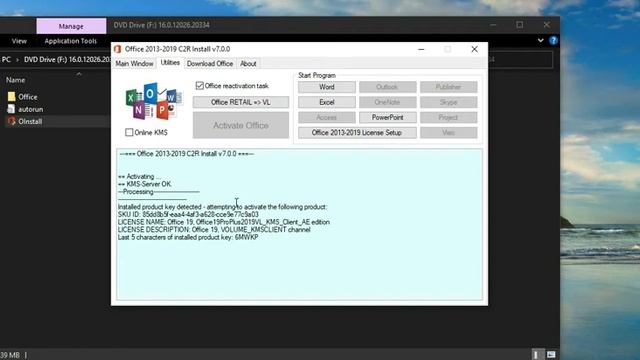Open Explorer help question mark icon

pos(553,40)
